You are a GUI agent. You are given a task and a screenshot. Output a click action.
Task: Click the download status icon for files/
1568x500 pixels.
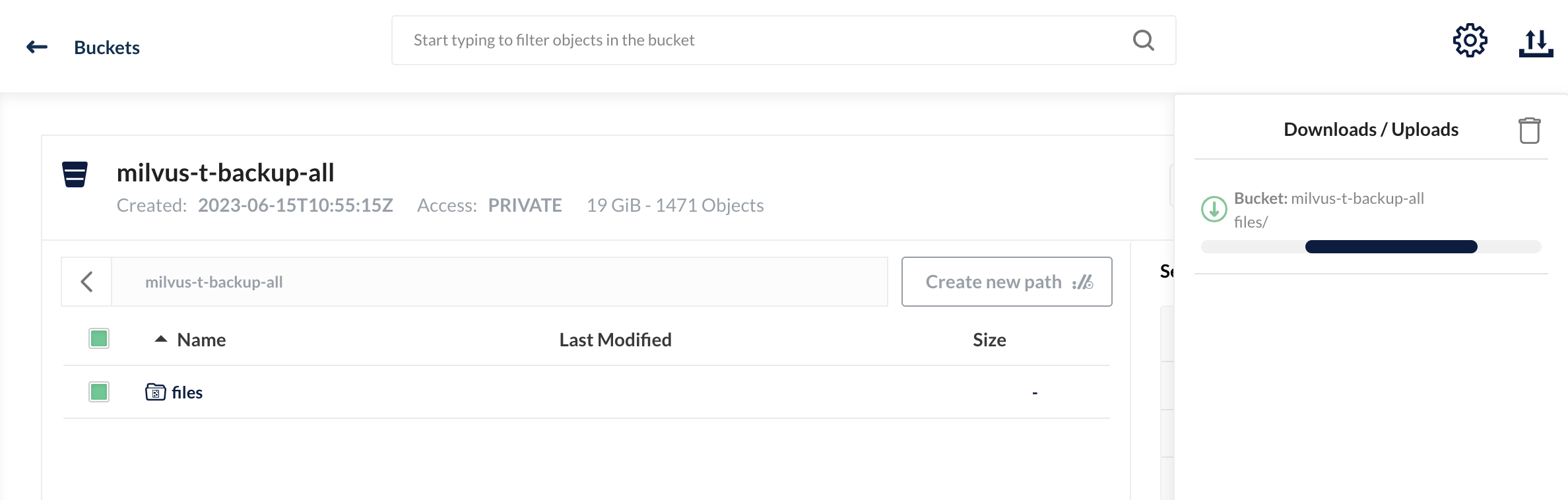coord(1214,208)
